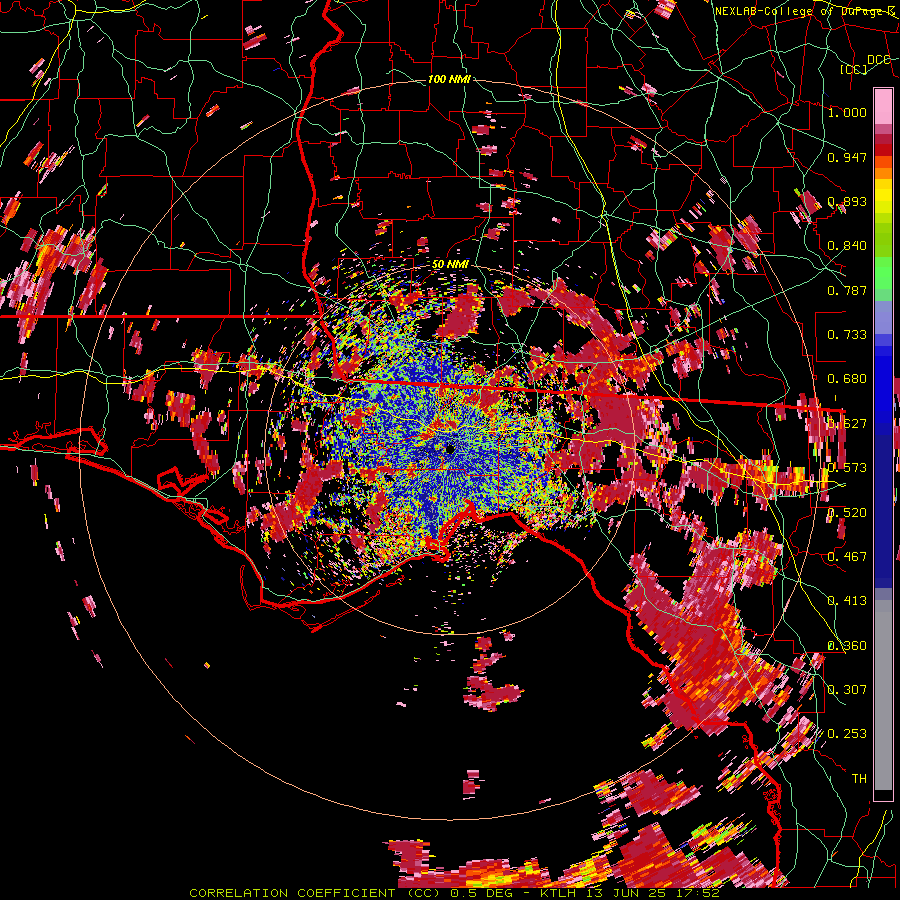900x900 pixels.
Task: Pick the bright blue color bar segment
Action: 883,381
